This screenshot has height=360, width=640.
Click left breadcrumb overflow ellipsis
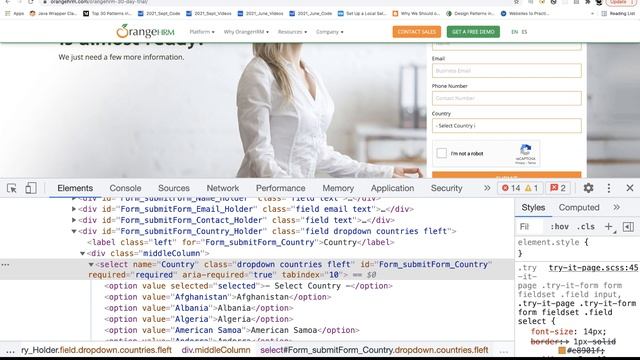[x=10, y=351]
